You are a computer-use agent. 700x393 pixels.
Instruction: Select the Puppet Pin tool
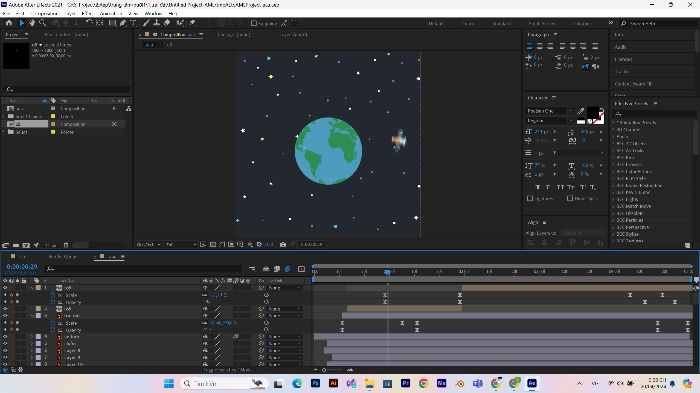[192, 23]
